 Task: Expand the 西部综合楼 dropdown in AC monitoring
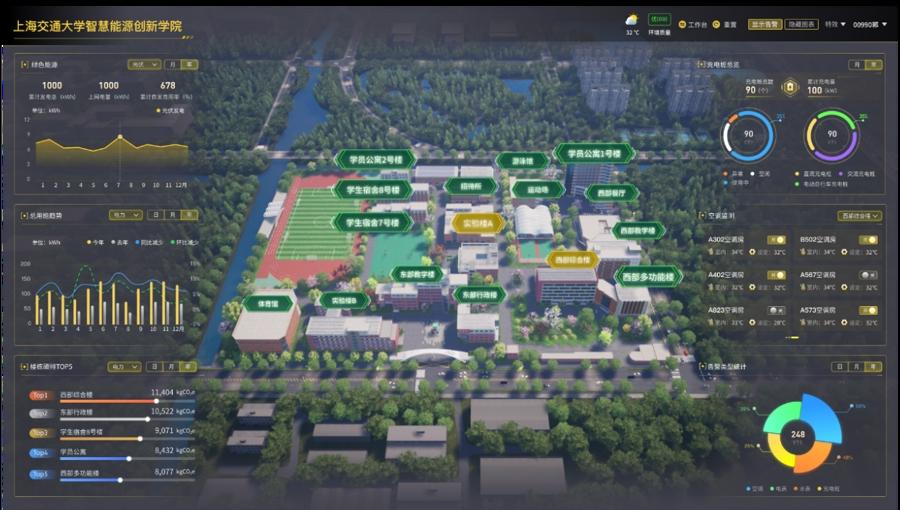[860, 215]
